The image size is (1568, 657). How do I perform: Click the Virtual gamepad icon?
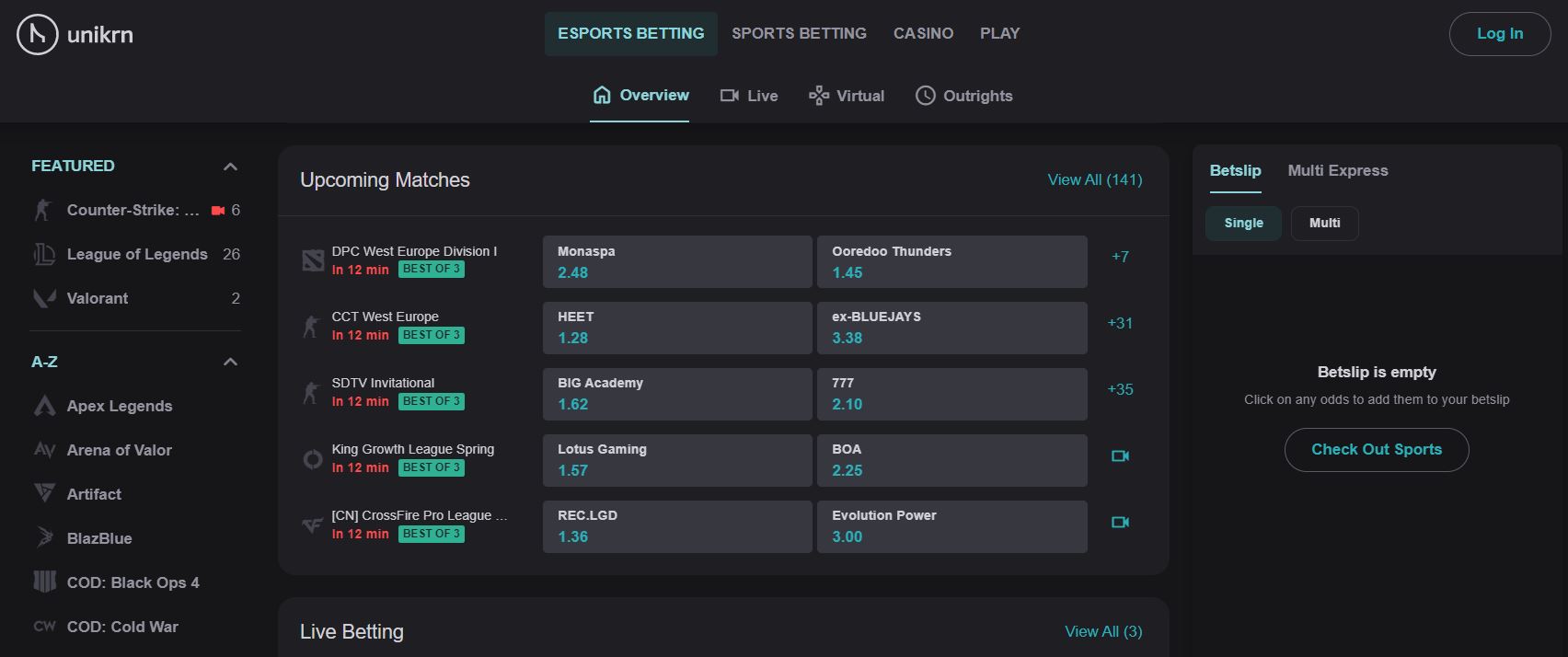818,96
